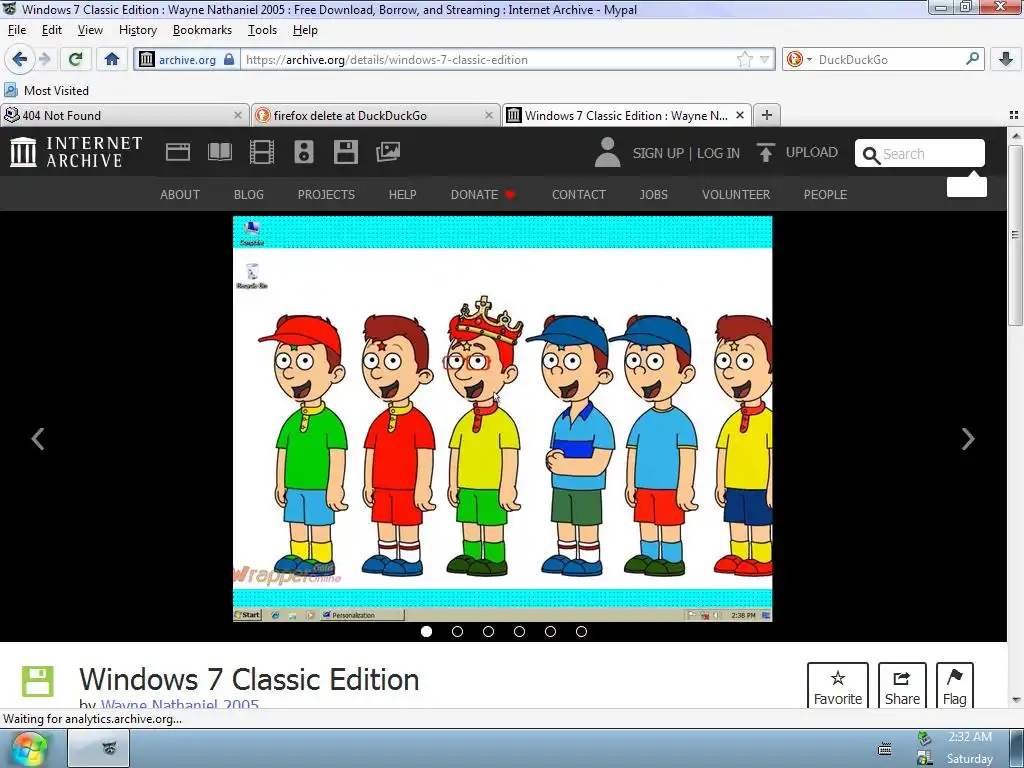Viewport: 1024px width, 768px height.
Task: Click the UPLOAD button
Action: click(x=797, y=152)
